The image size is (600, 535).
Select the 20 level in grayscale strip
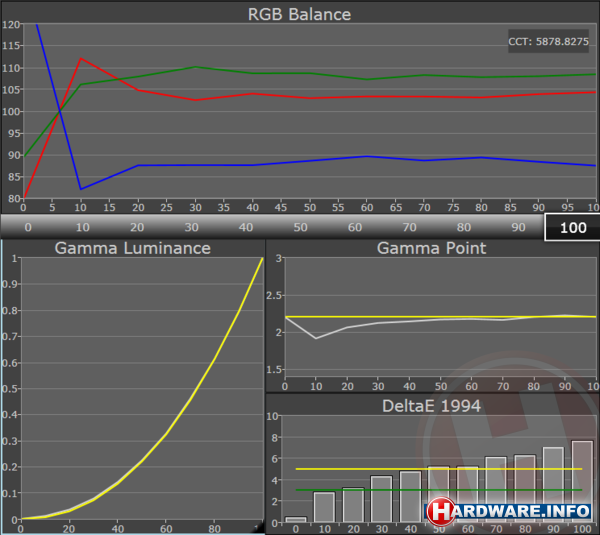136,227
